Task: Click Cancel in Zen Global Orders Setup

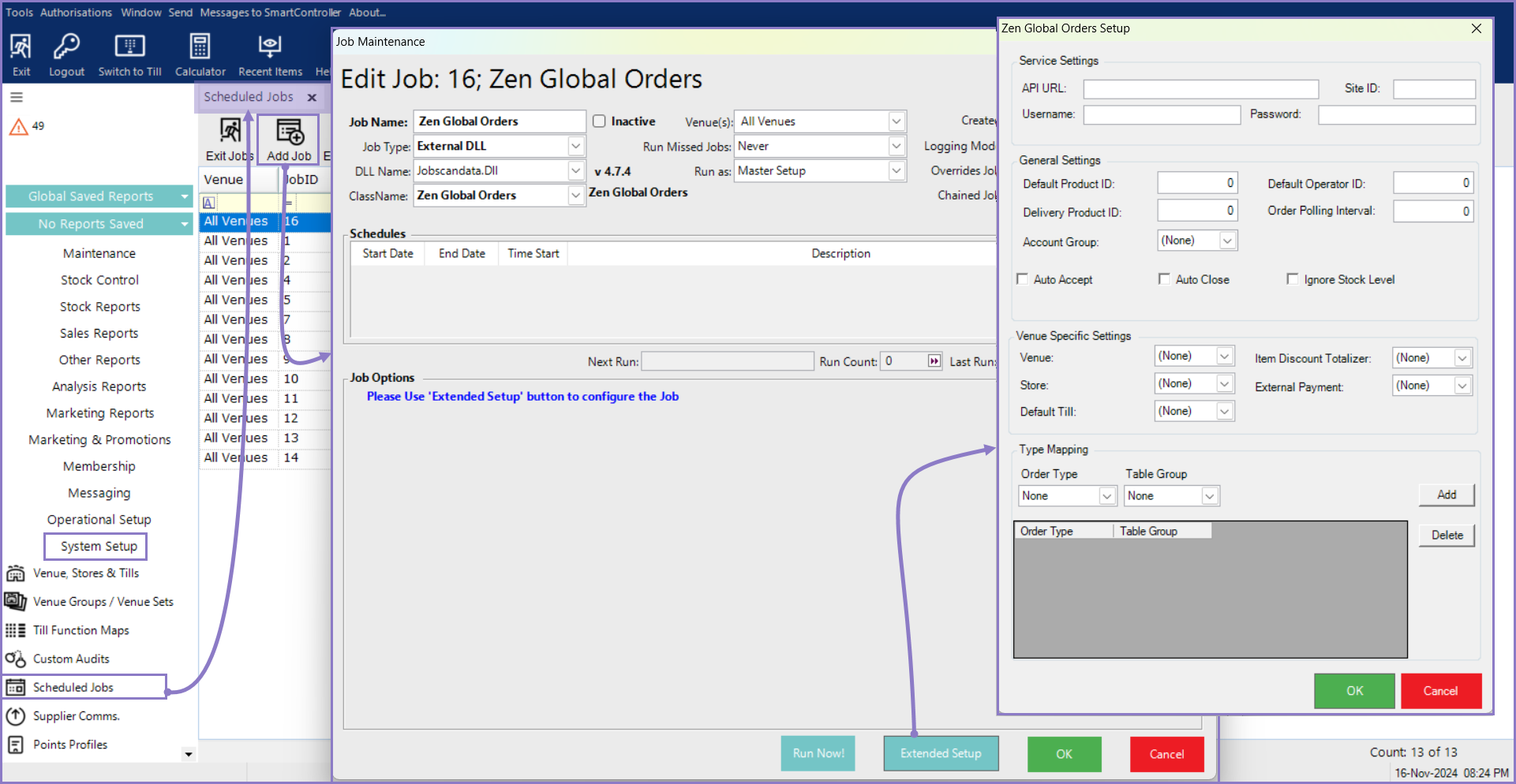Action: click(1440, 691)
